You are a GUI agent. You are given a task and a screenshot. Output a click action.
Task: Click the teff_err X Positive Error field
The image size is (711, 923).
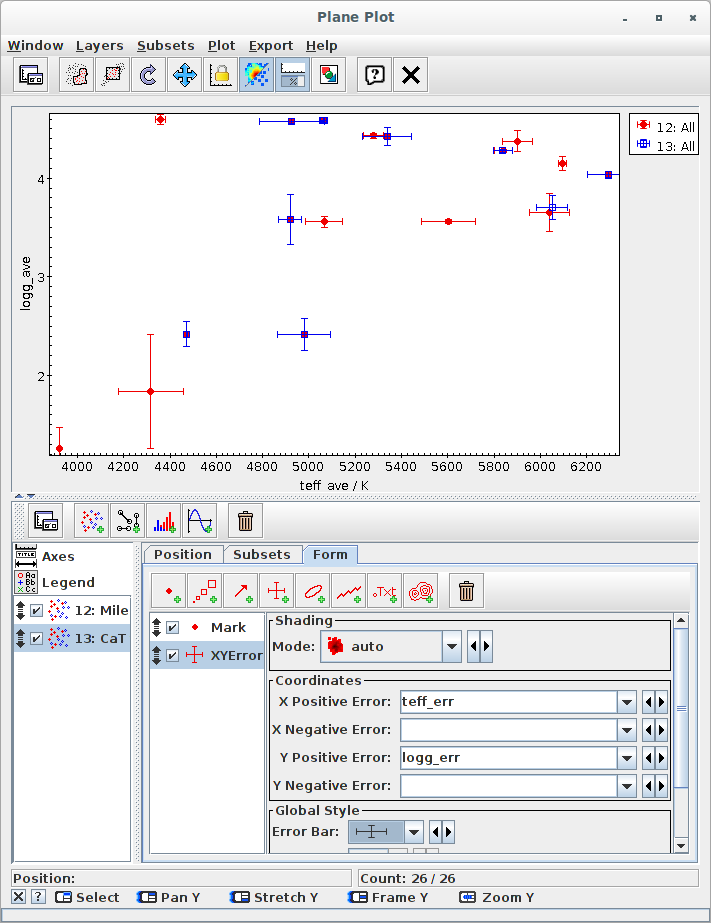(509, 702)
